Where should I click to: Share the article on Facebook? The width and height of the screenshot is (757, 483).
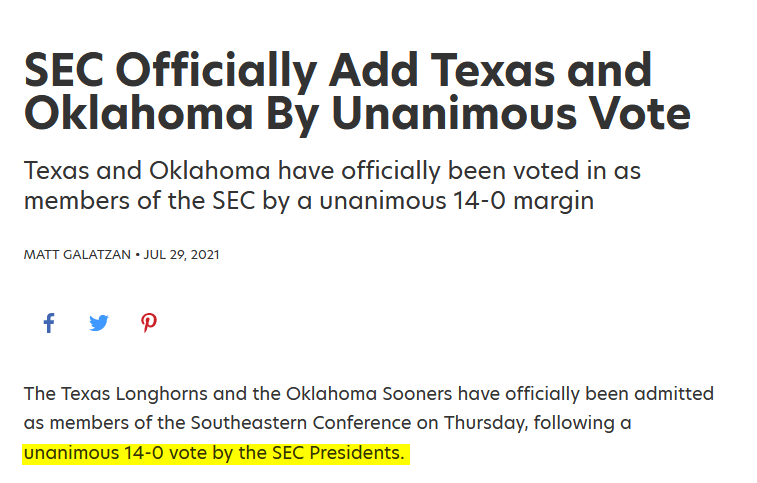(48, 323)
